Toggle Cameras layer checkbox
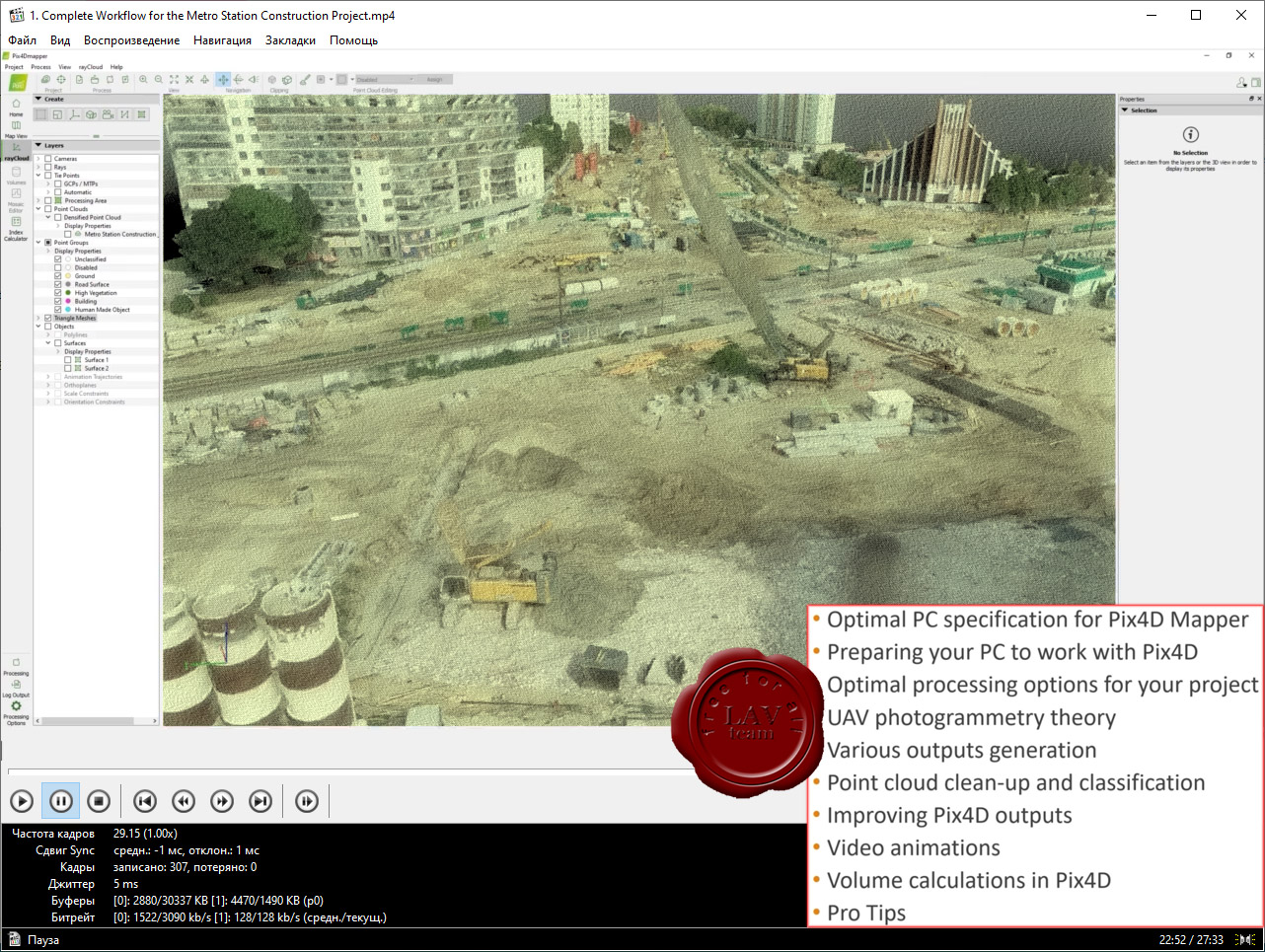 pyautogui.click(x=47, y=159)
